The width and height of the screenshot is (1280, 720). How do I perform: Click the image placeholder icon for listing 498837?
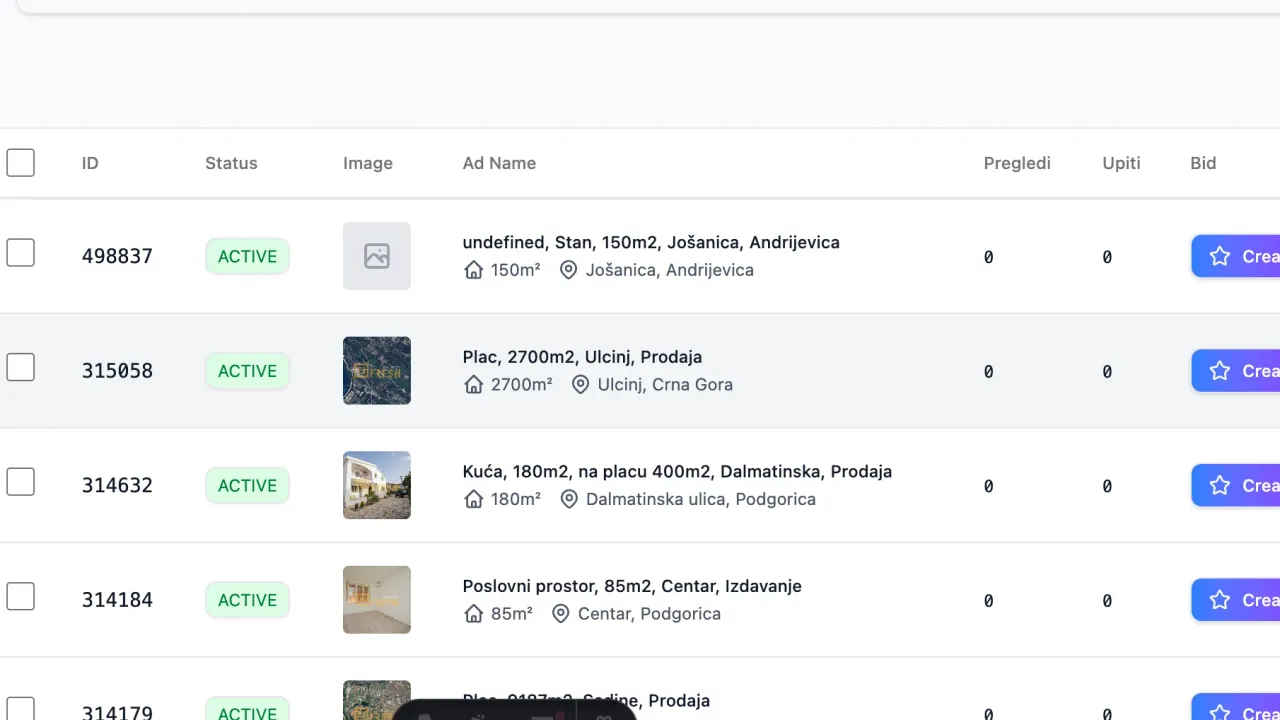click(377, 256)
